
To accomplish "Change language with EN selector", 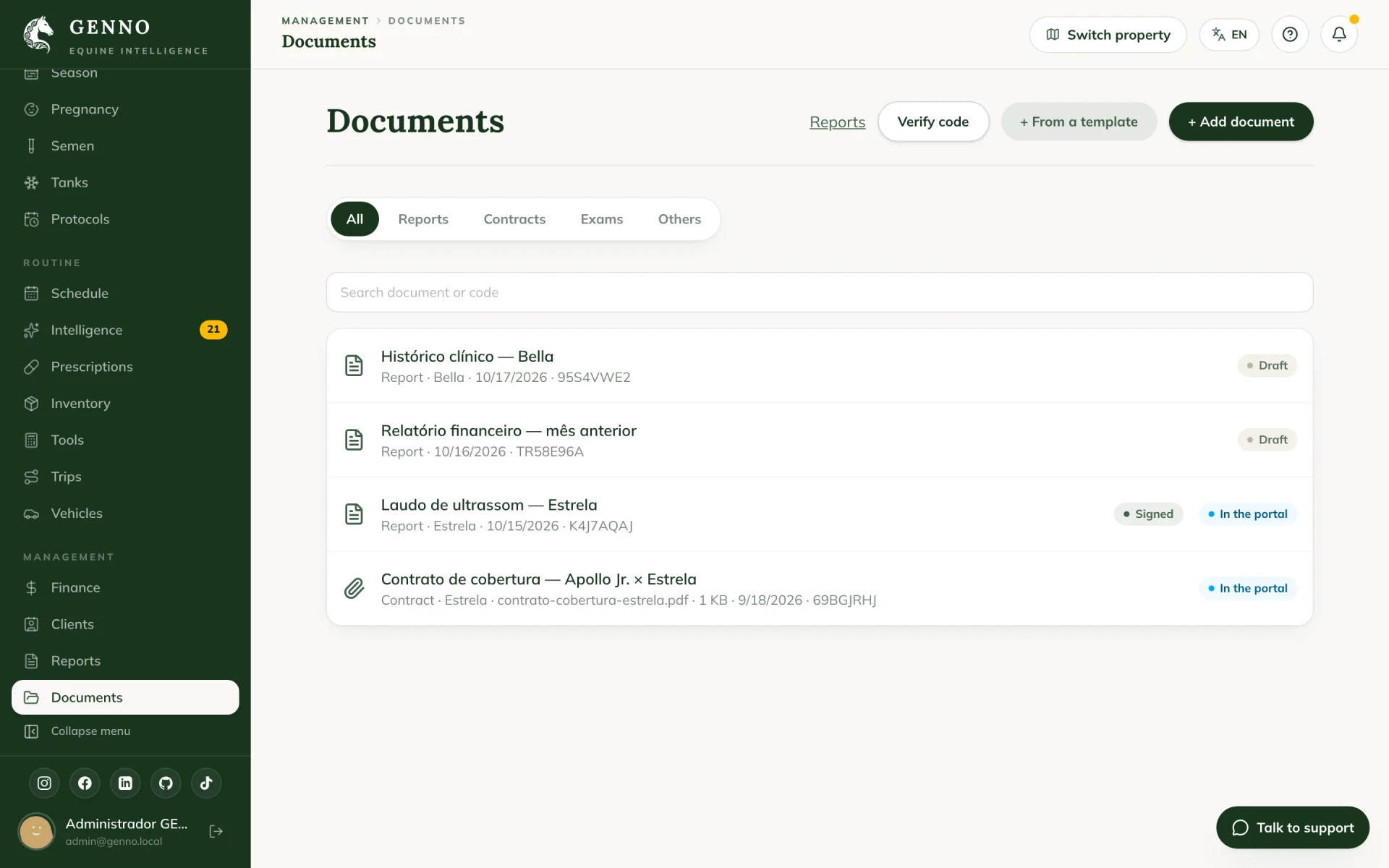I will point(1229,34).
